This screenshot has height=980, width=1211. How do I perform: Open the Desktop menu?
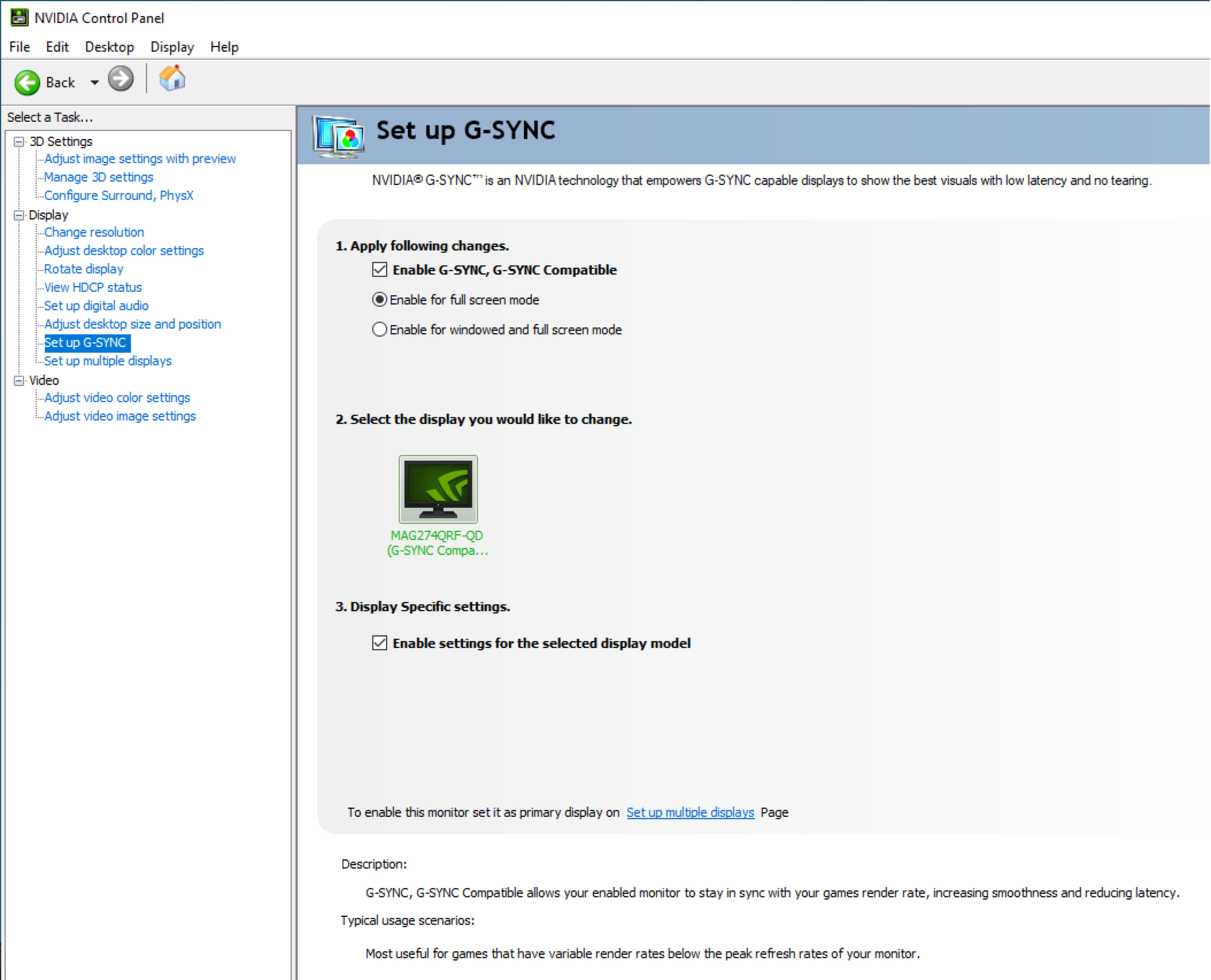click(x=109, y=47)
